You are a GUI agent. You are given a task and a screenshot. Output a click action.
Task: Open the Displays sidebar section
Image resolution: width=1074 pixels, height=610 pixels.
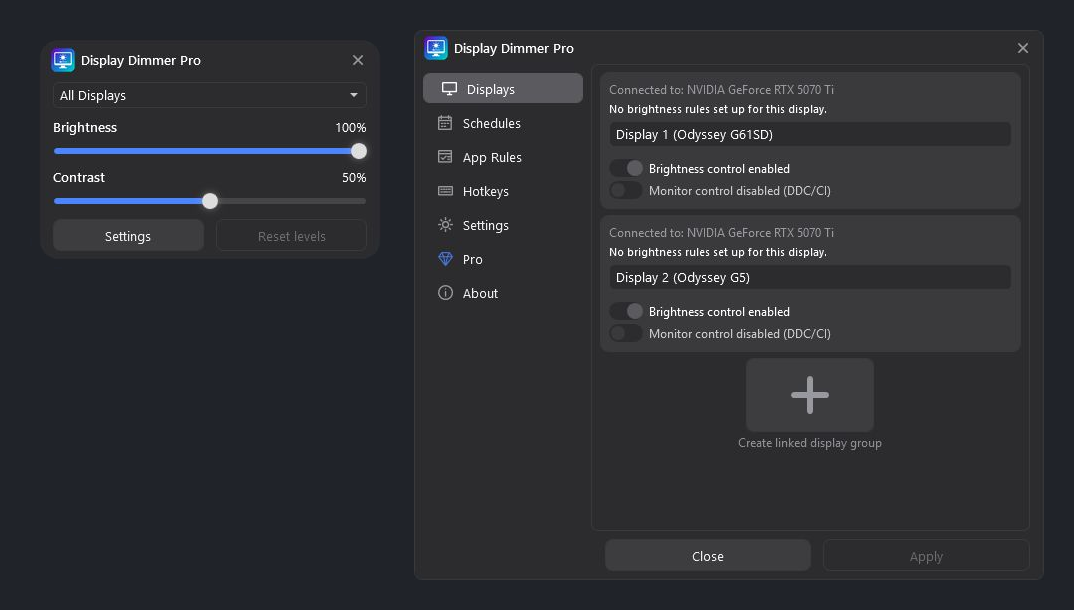click(503, 89)
